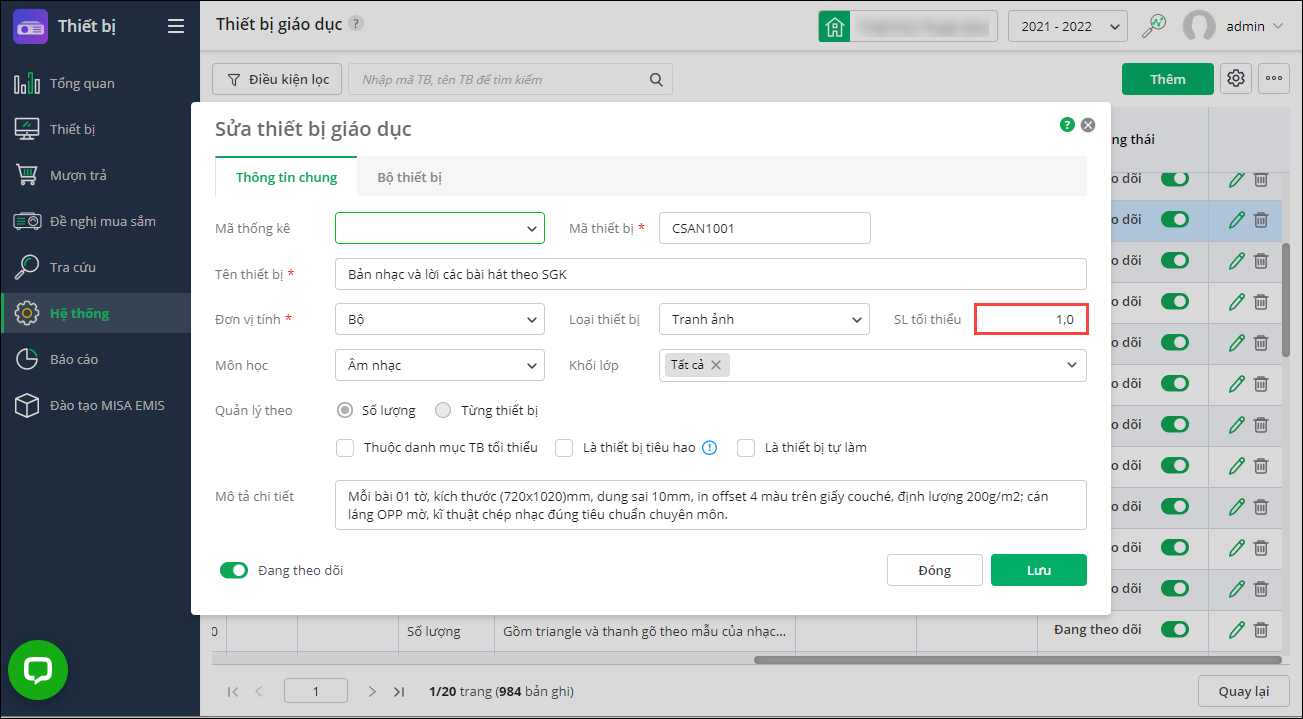The height and width of the screenshot is (719, 1303).
Task: Toggle the dialog's Đang theo dõi switch
Action: click(x=234, y=570)
